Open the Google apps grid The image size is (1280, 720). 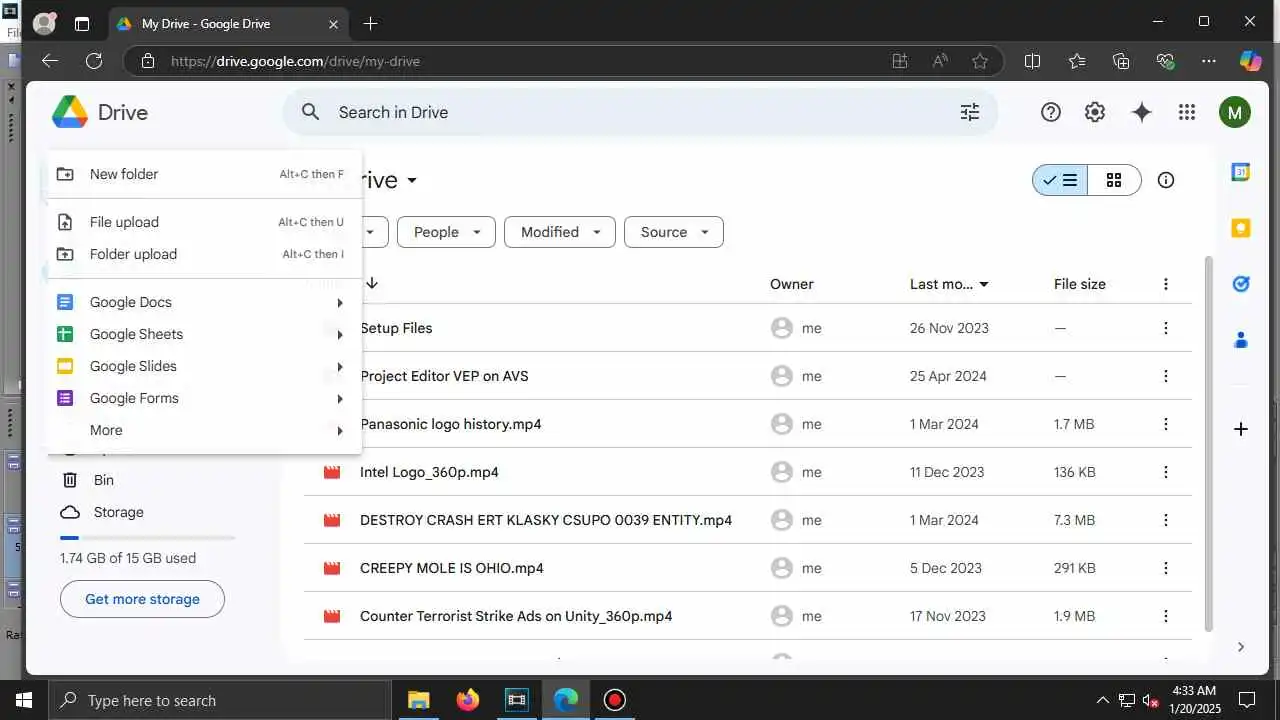point(1187,112)
